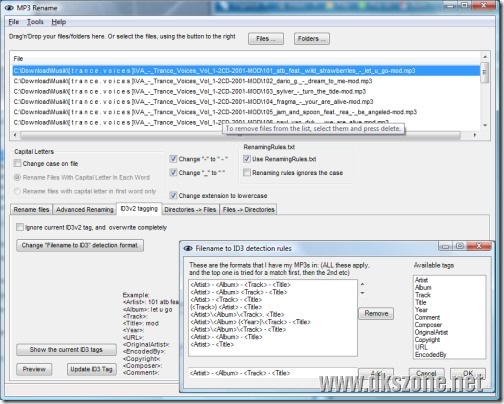This screenshot has height=404, width=504.
Task: Click file list horizontal scrollbar right arrow
Action: pyautogui.click(x=475, y=135)
